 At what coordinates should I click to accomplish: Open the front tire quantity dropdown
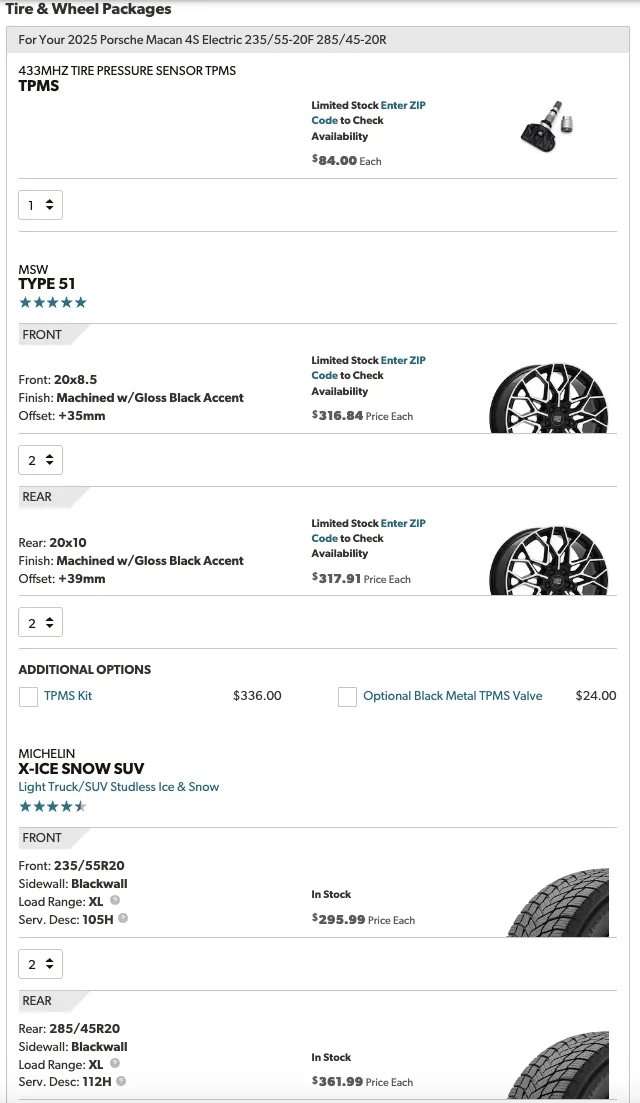pyautogui.click(x=41, y=964)
